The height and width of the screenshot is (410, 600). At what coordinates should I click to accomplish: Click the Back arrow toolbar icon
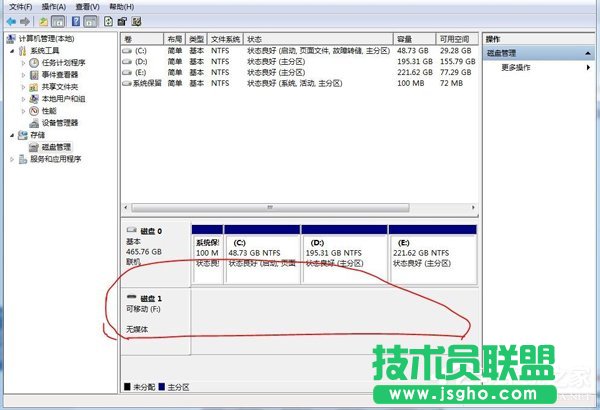[11, 20]
